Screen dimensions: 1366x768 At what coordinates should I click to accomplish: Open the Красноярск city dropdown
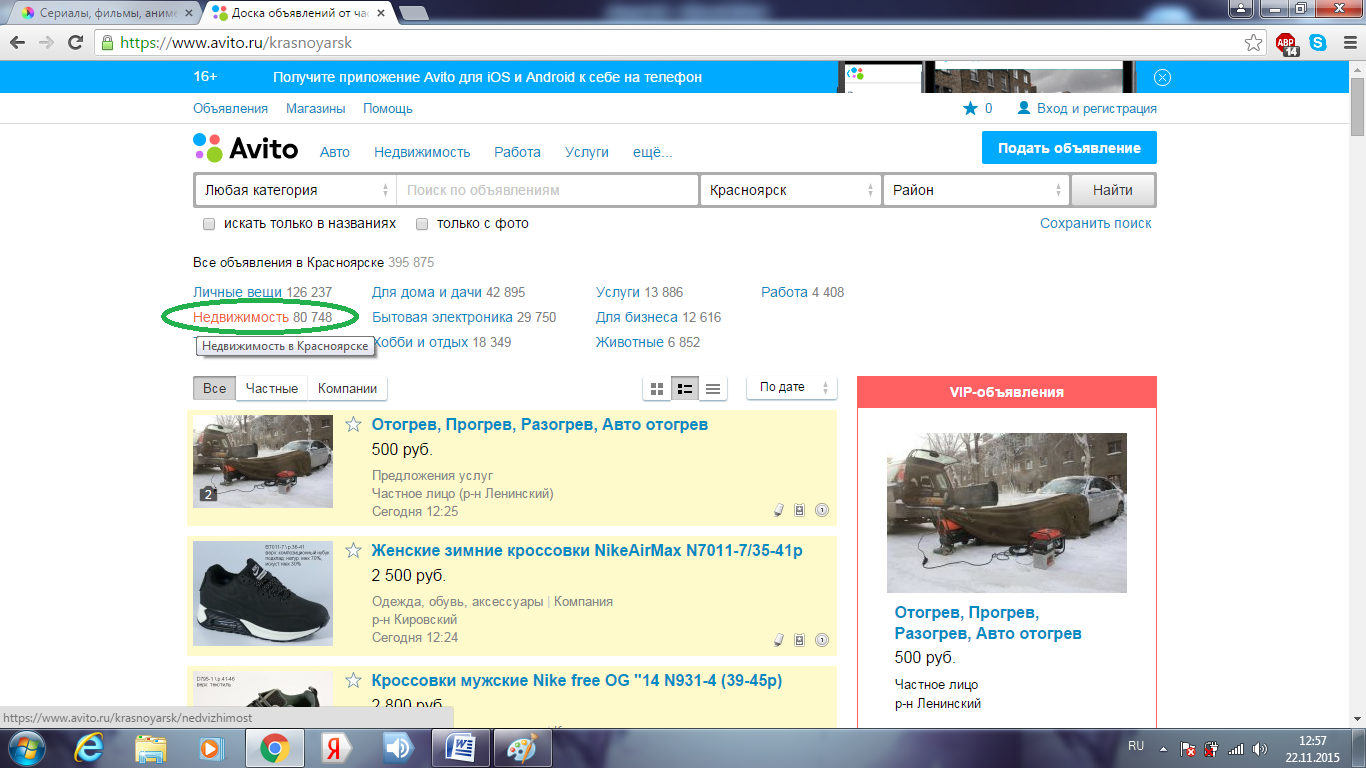[x=790, y=190]
